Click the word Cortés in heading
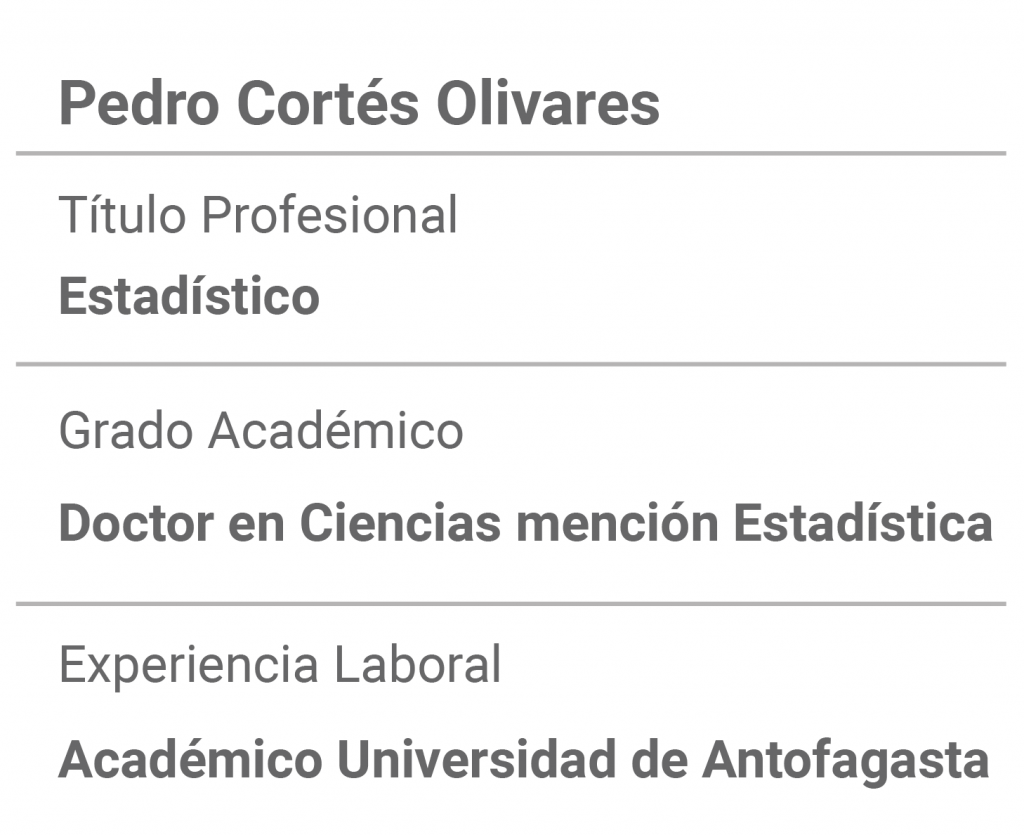This screenshot has height=835, width=1024. click(327, 103)
